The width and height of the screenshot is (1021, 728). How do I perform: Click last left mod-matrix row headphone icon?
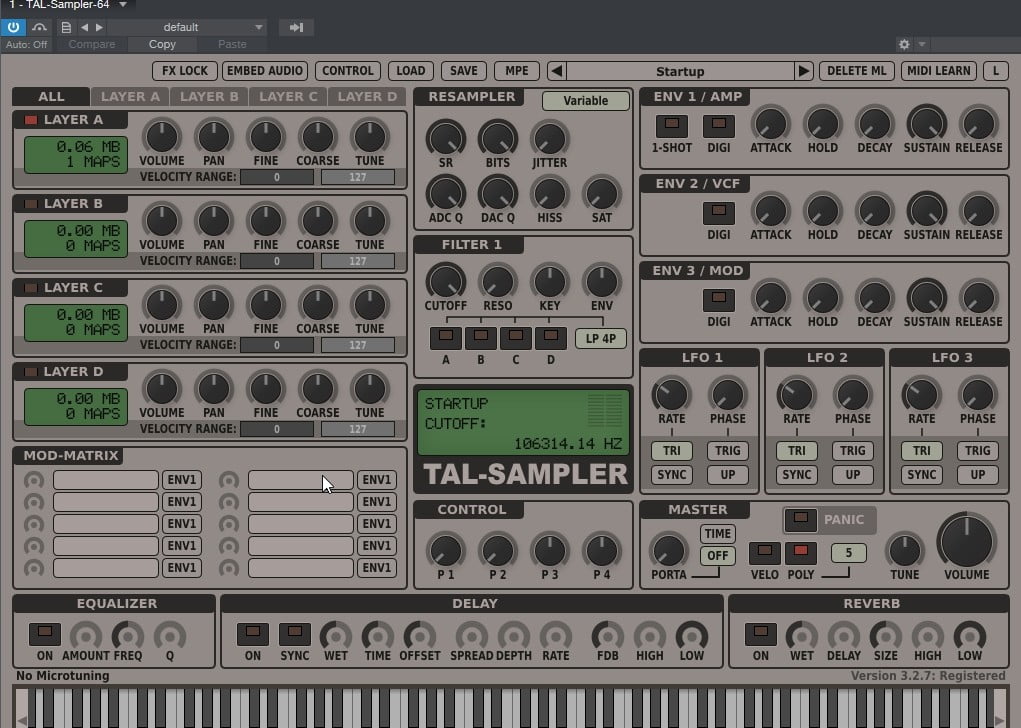(34, 568)
